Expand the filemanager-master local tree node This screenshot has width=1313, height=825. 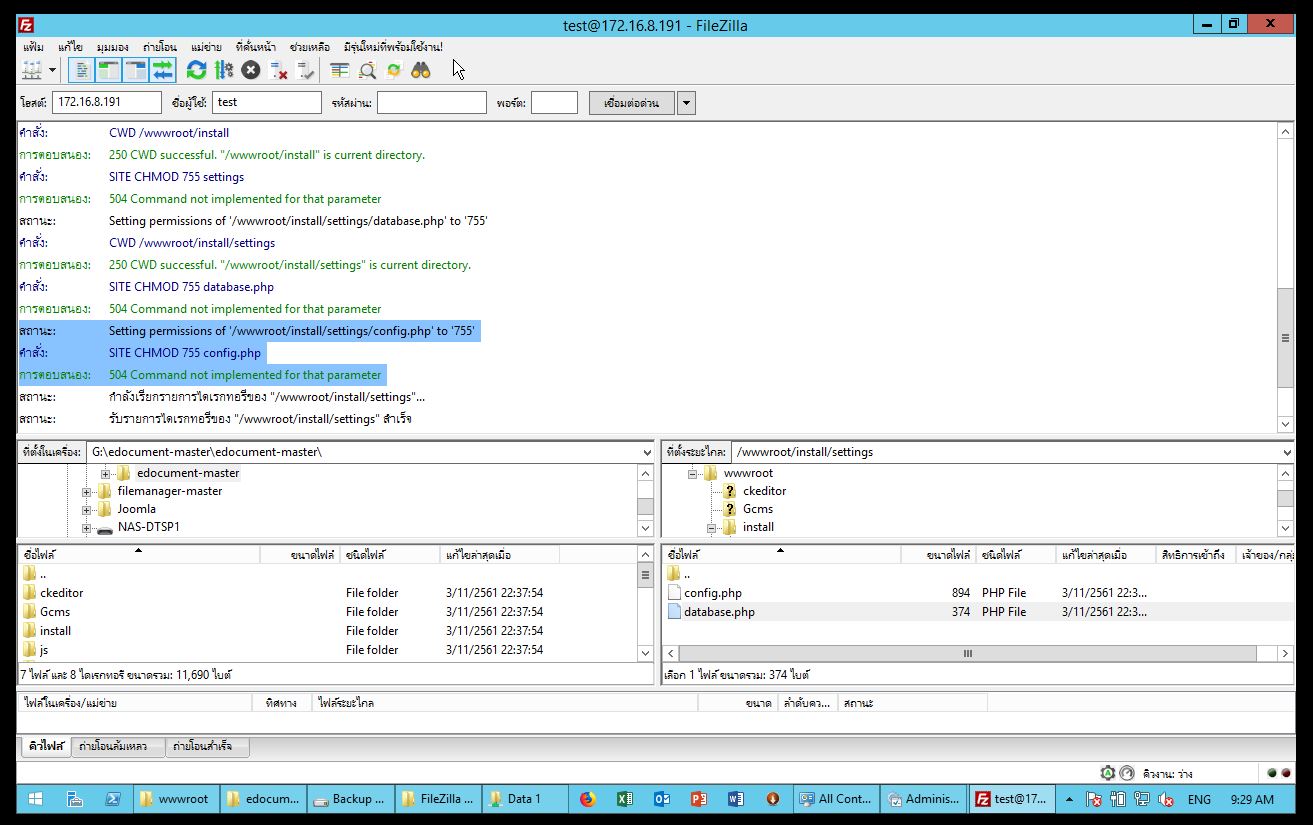(x=87, y=491)
